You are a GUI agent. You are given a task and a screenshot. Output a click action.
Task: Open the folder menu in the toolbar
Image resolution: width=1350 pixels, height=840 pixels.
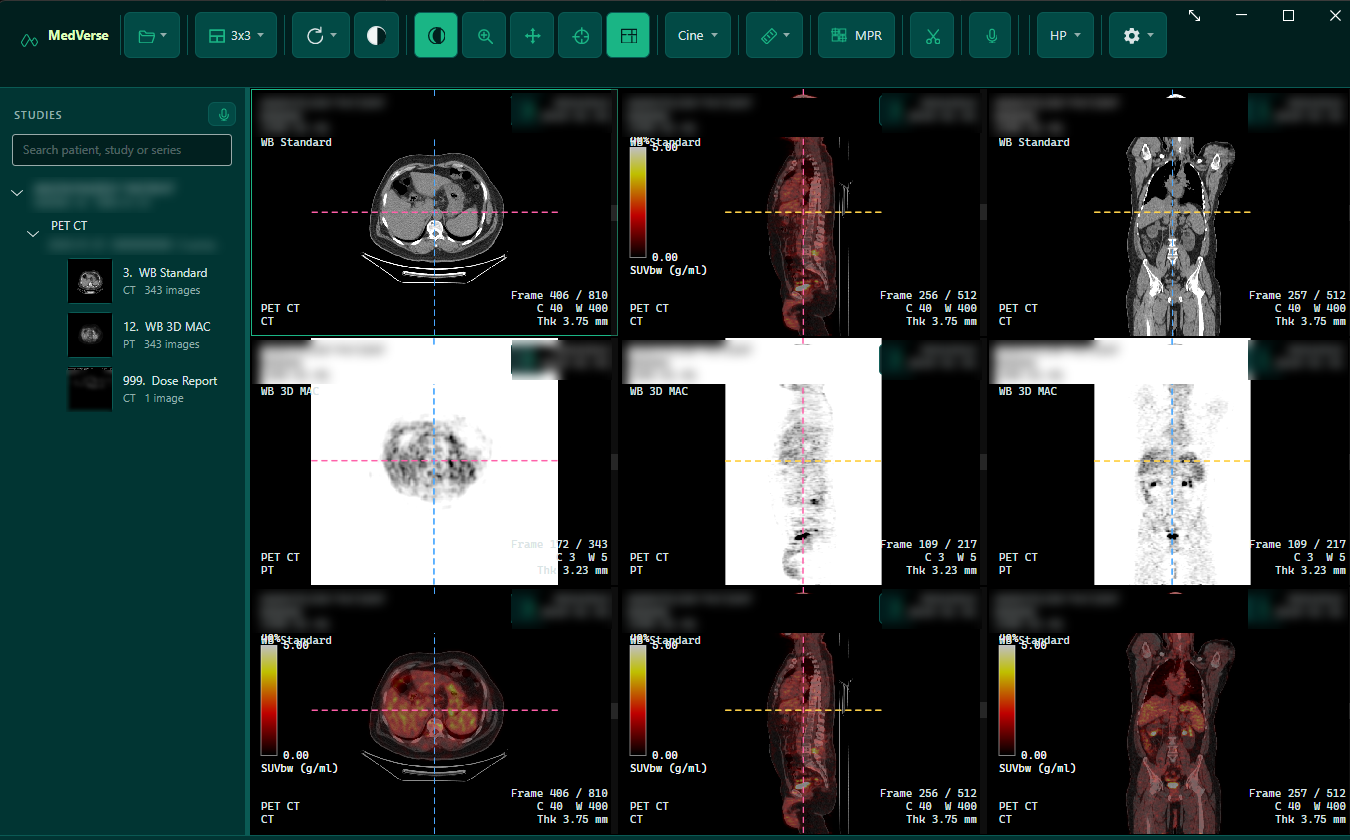pyautogui.click(x=152, y=36)
